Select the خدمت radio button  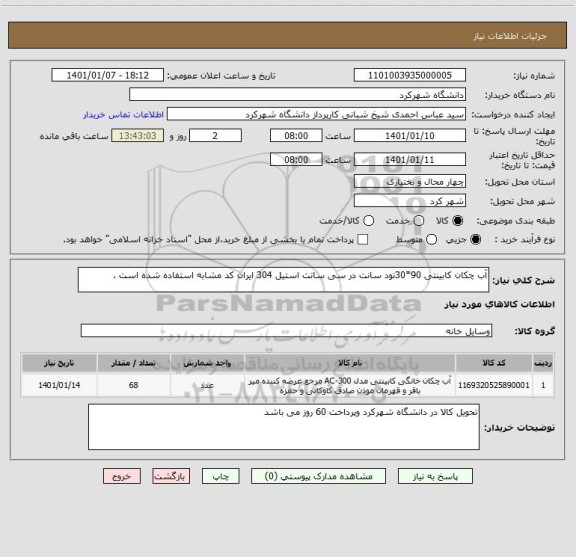[x=419, y=221]
